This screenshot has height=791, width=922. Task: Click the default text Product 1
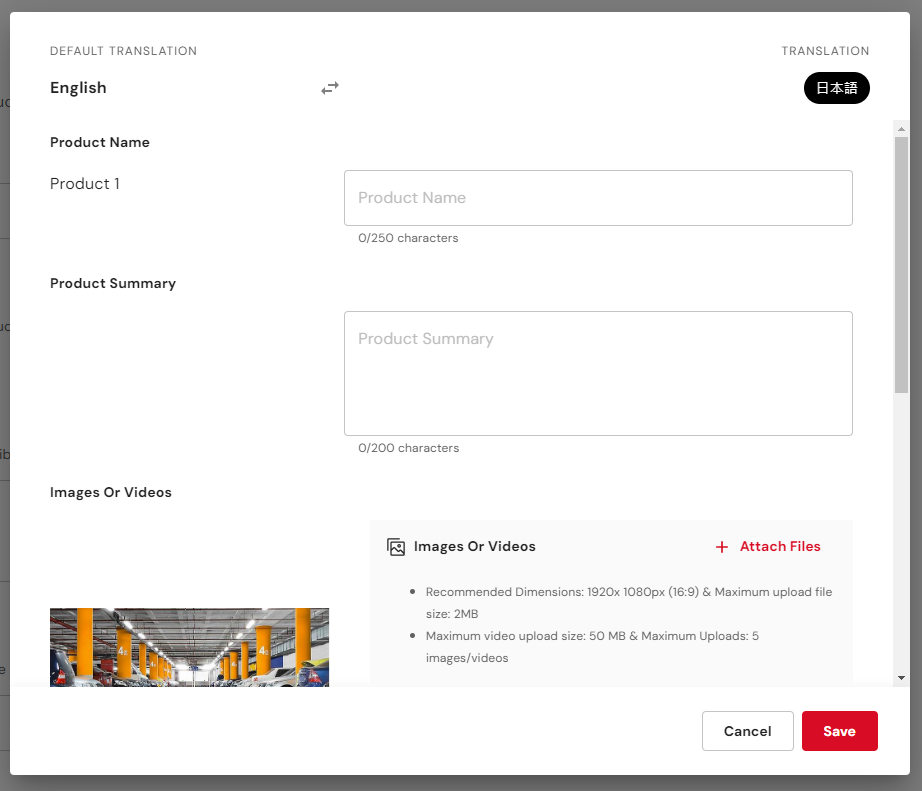85,184
